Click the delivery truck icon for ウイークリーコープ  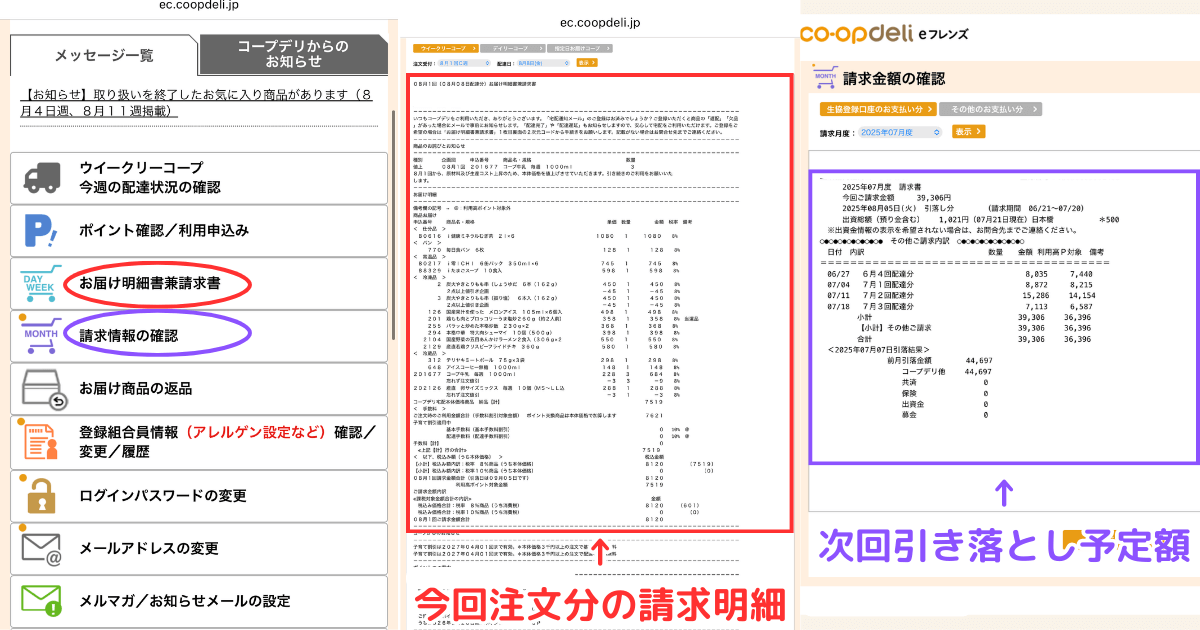42,177
